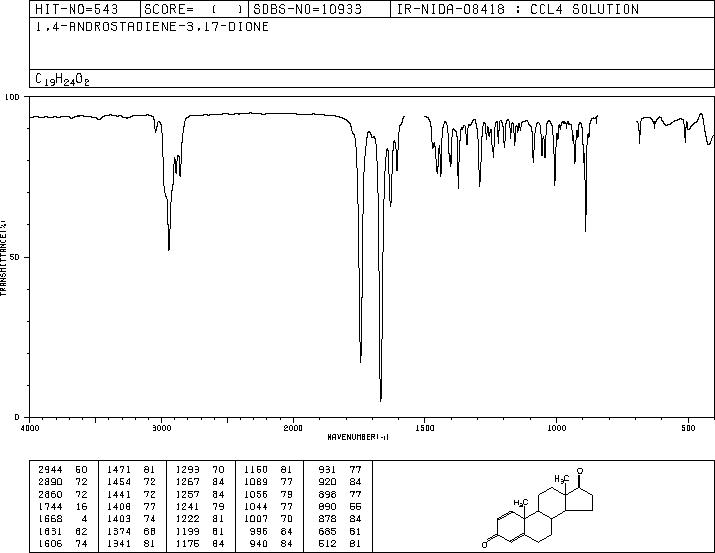715x553 pixels.
Task: Click the 2000 tick label on x-axis
Action: tap(293, 428)
